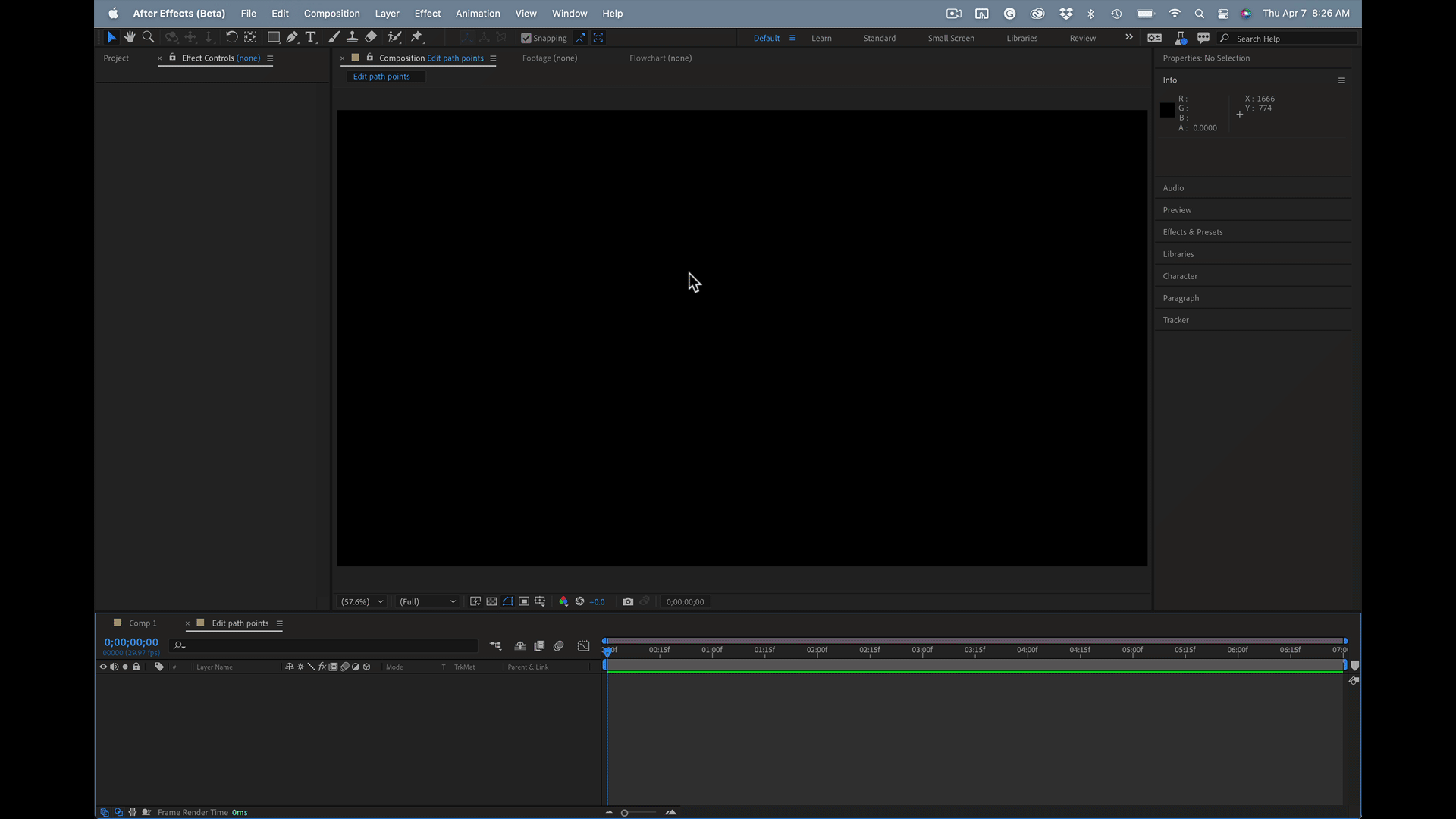
Task: Select the Pen tool
Action: 292,37
